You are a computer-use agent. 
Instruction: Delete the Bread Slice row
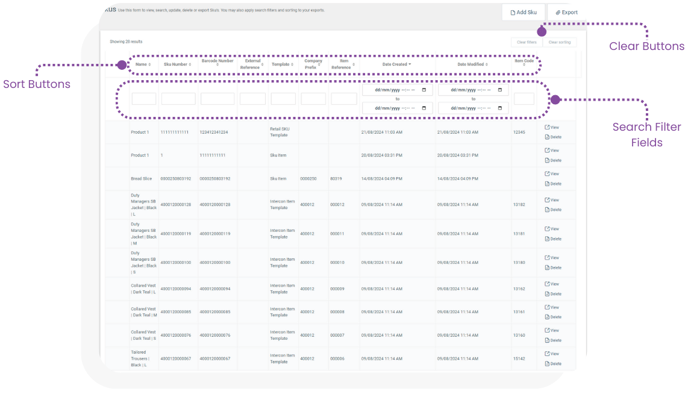[553, 183]
